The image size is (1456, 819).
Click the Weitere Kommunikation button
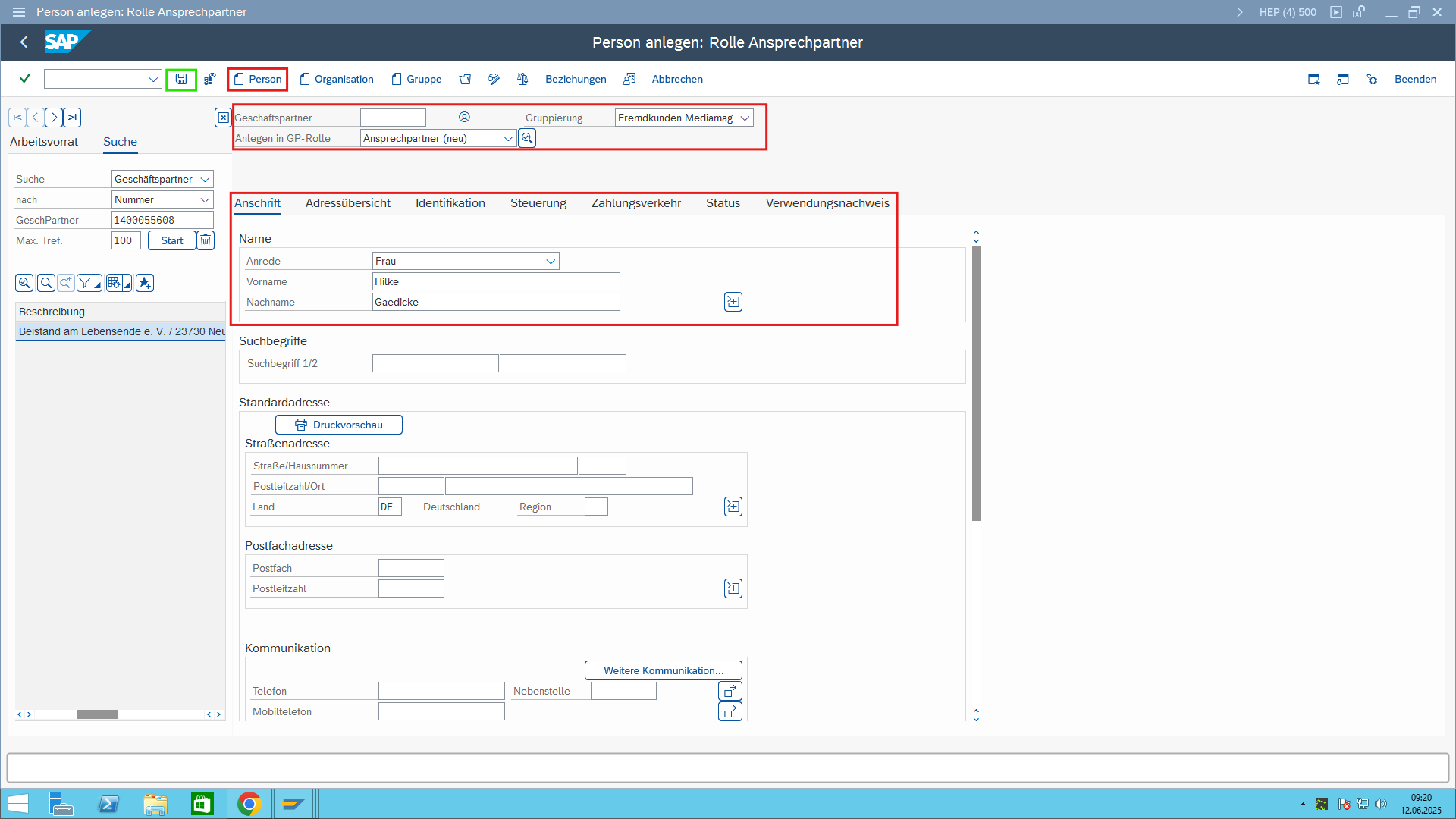(x=664, y=670)
